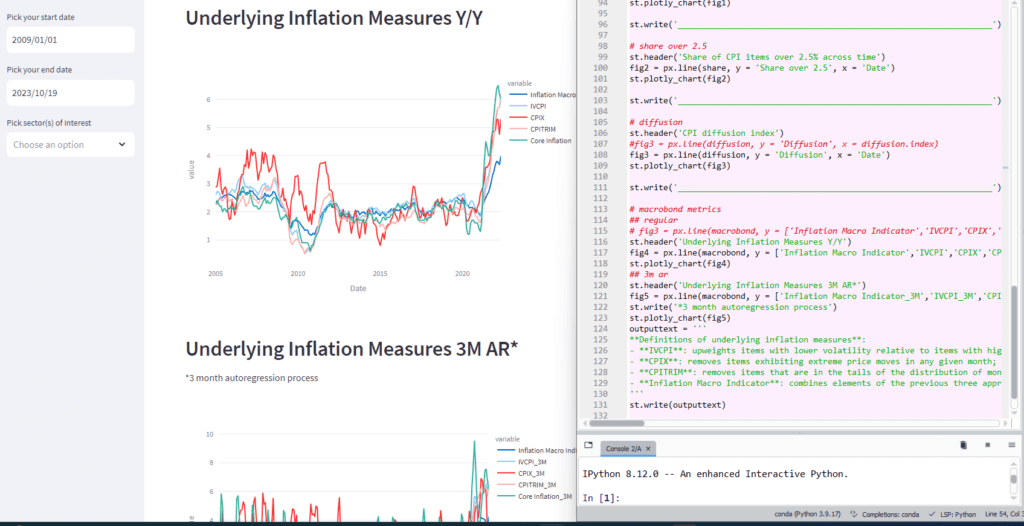Click the start date field 2009/01/01
This screenshot has width=1024, height=526.
71,40
